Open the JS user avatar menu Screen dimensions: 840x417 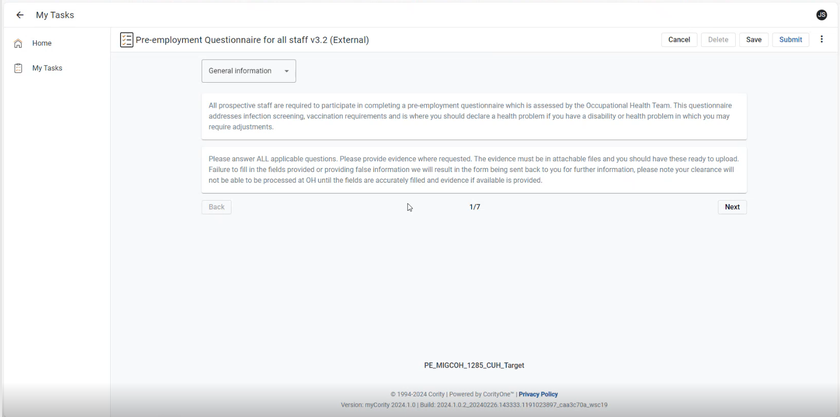821,15
